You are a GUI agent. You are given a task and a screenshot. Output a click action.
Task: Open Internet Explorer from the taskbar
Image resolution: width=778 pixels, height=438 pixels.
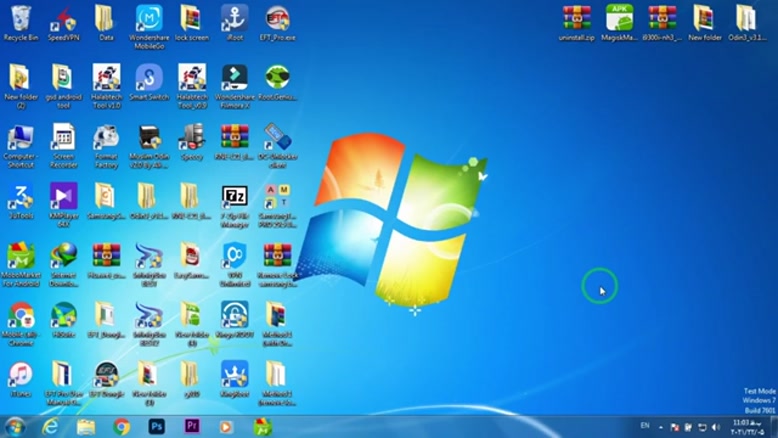click(x=50, y=427)
